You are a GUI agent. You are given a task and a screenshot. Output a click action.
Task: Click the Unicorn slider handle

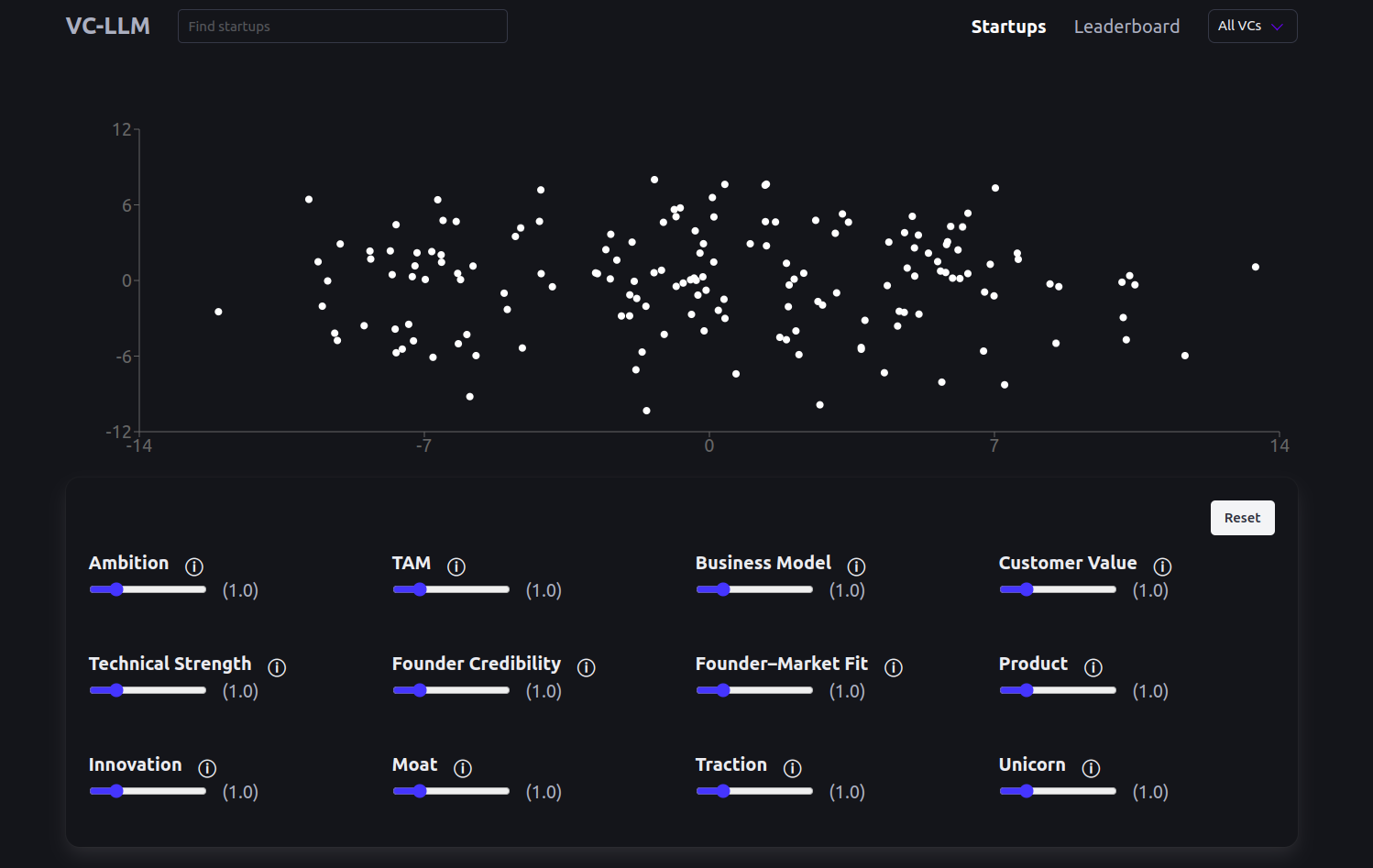(x=1027, y=791)
